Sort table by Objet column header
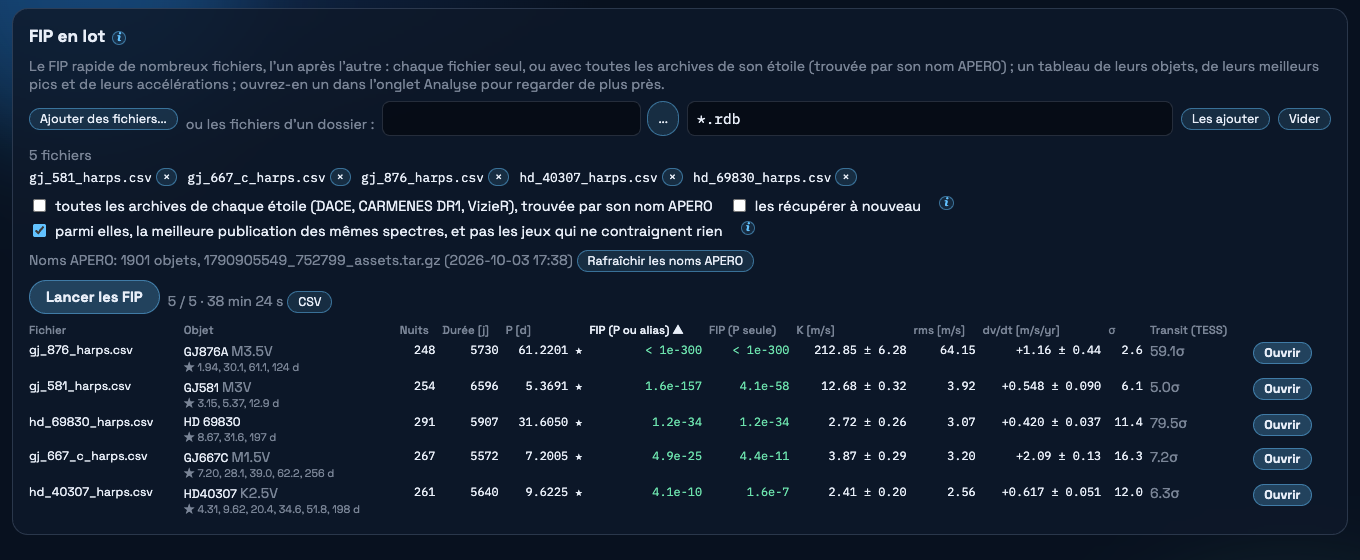 point(198,330)
